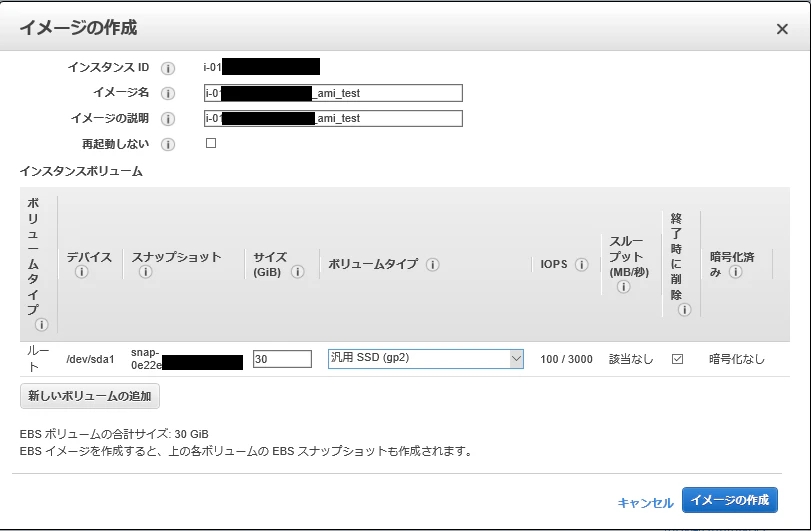Open the 汎用 SSD (gp2) volume type dropdown
Viewport: 811px width, 531px height.
(426, 359)
